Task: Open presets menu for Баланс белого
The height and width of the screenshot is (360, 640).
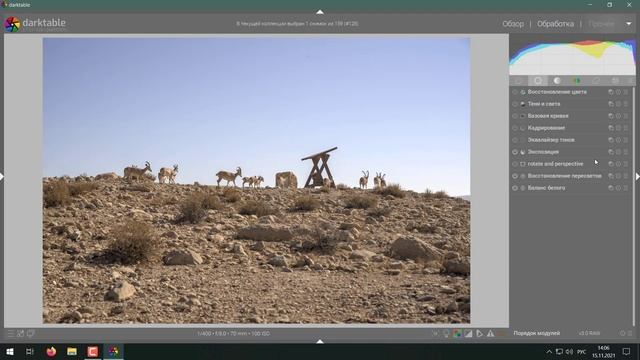Action: pyautogui.click(x=626, y=188)
